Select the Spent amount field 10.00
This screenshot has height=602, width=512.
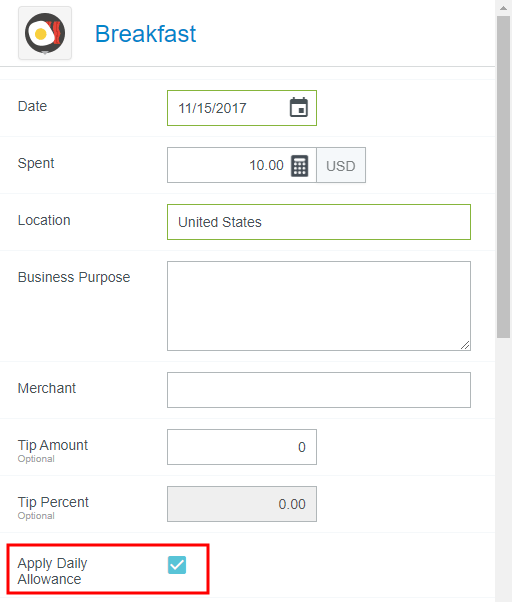[242, 165]
